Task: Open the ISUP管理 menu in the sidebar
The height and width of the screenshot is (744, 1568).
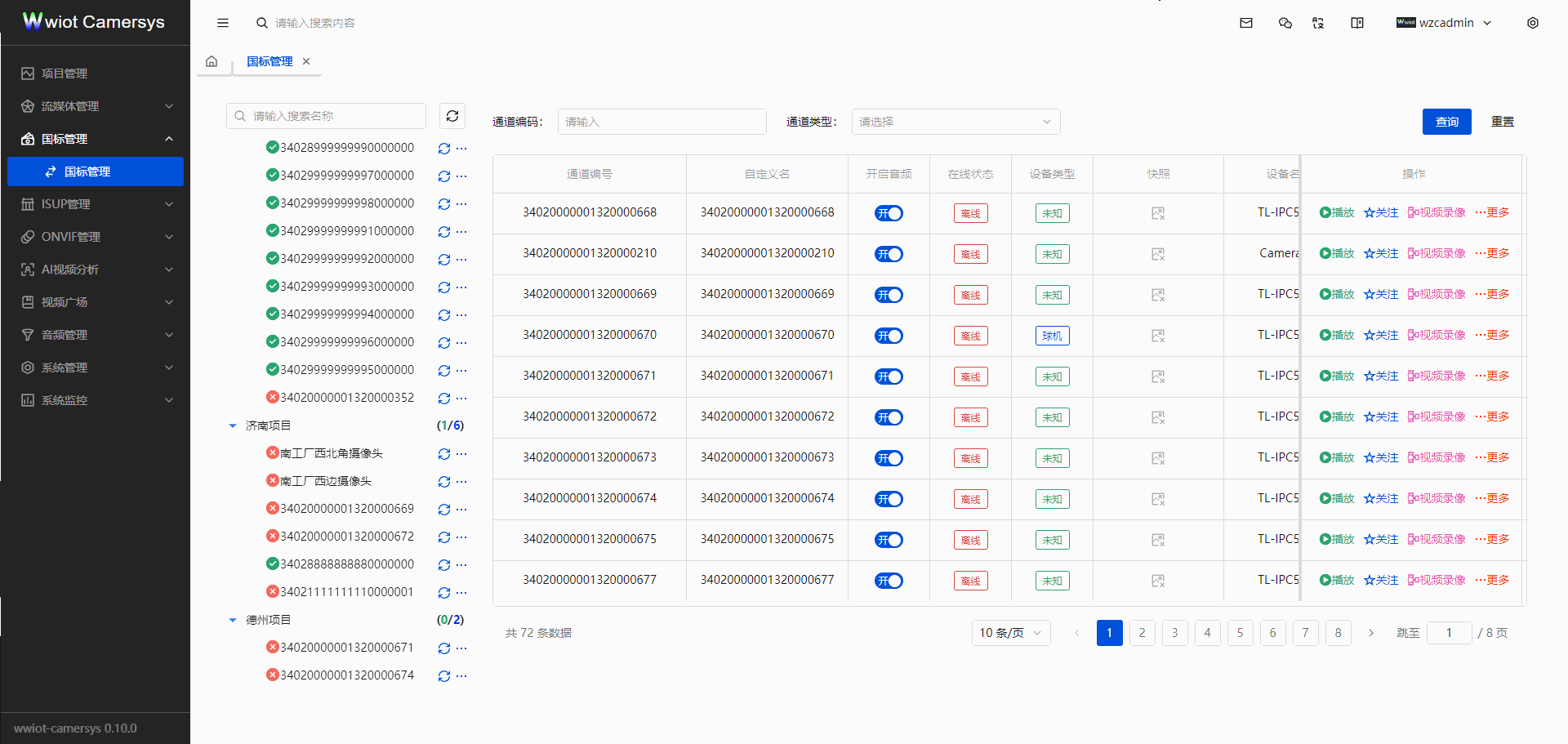Action: (96, 203)
